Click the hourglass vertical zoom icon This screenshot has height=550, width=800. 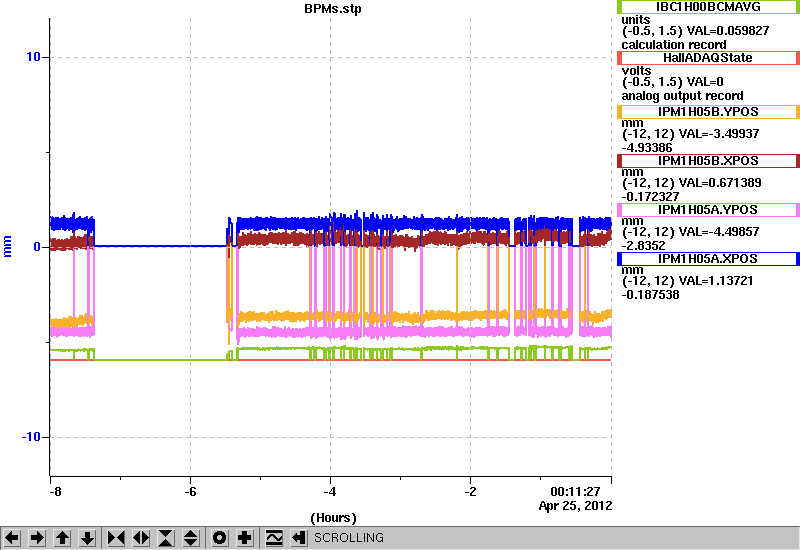pos(166,538)
